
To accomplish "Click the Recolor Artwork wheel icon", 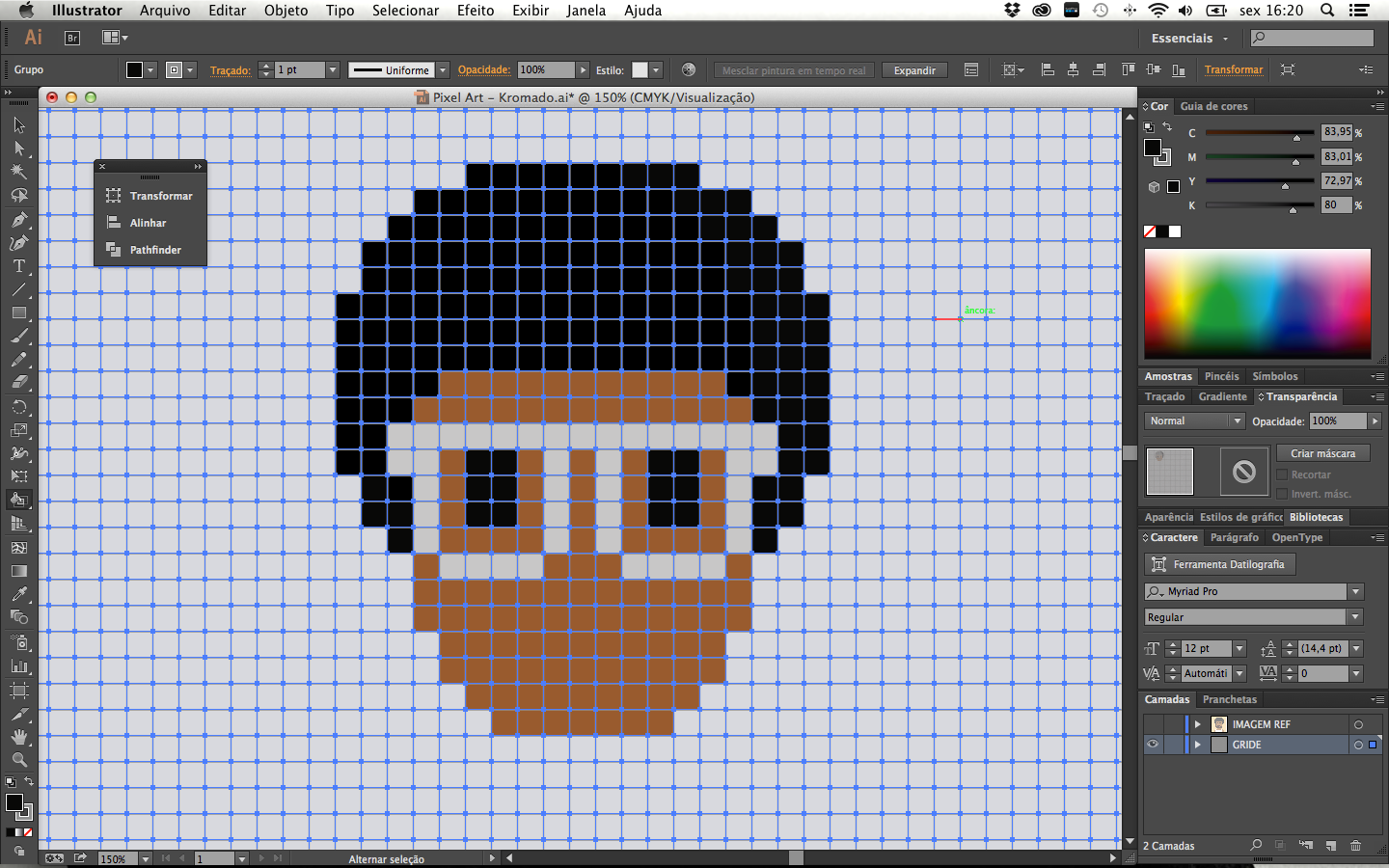I will click(688, 69).
